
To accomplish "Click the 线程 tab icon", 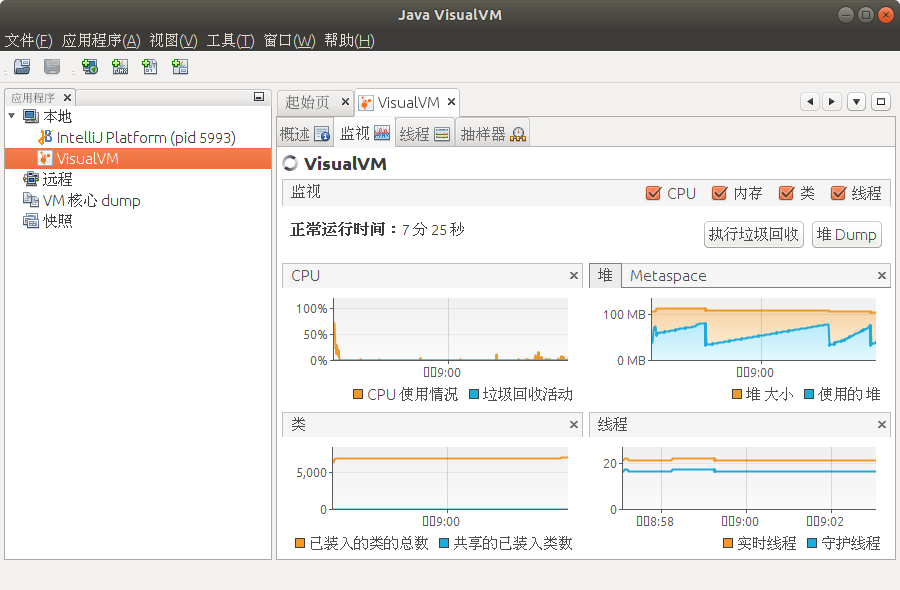I will (x=442, y=134).
